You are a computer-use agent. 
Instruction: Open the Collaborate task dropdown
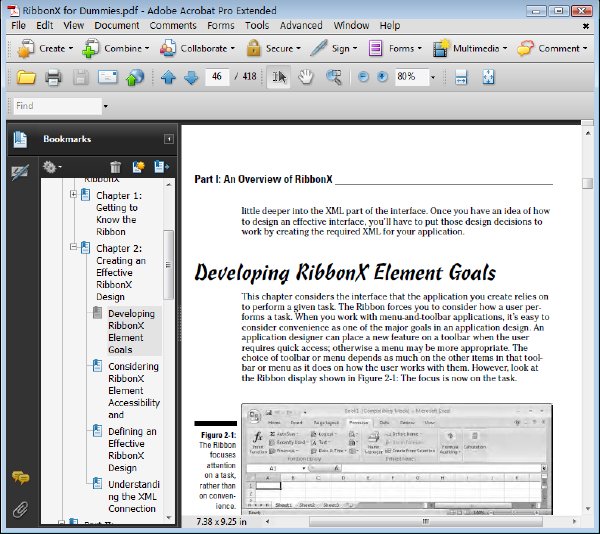point(197,49)
